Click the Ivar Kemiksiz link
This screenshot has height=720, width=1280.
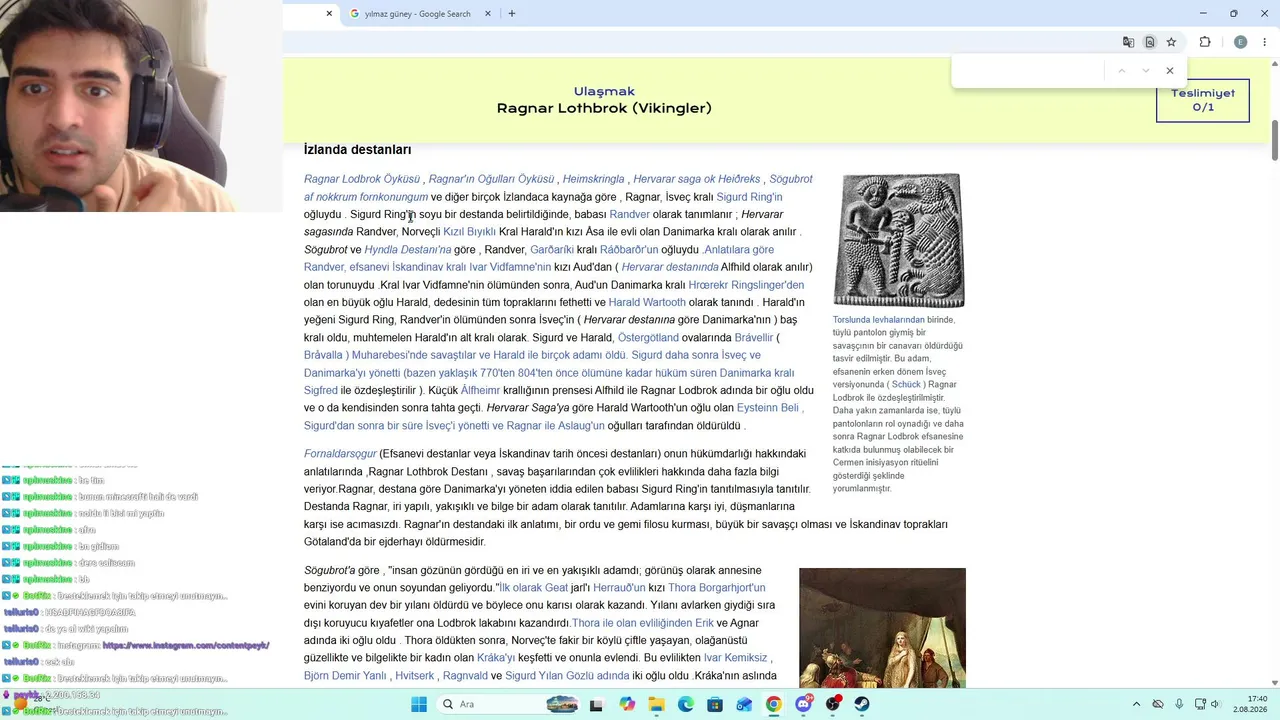click(735, 658)
